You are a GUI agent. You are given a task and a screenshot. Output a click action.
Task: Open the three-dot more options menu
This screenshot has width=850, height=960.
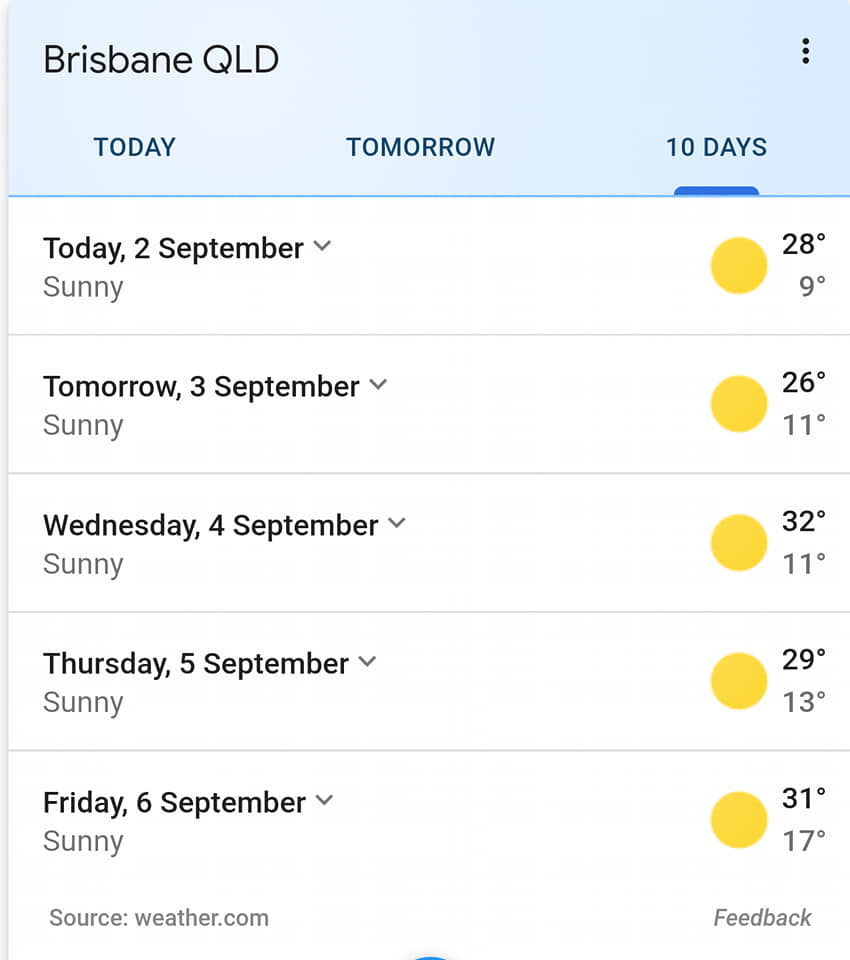click(805, 51)
